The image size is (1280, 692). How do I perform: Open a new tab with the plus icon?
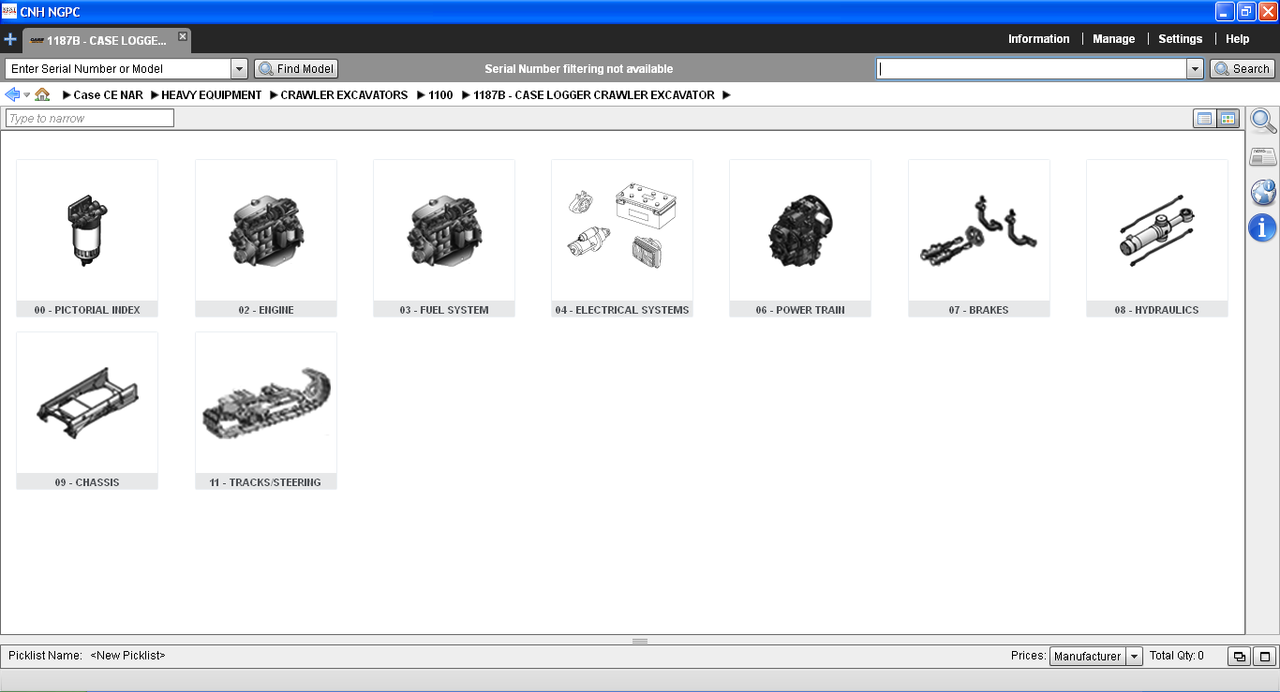pos(10,40)
